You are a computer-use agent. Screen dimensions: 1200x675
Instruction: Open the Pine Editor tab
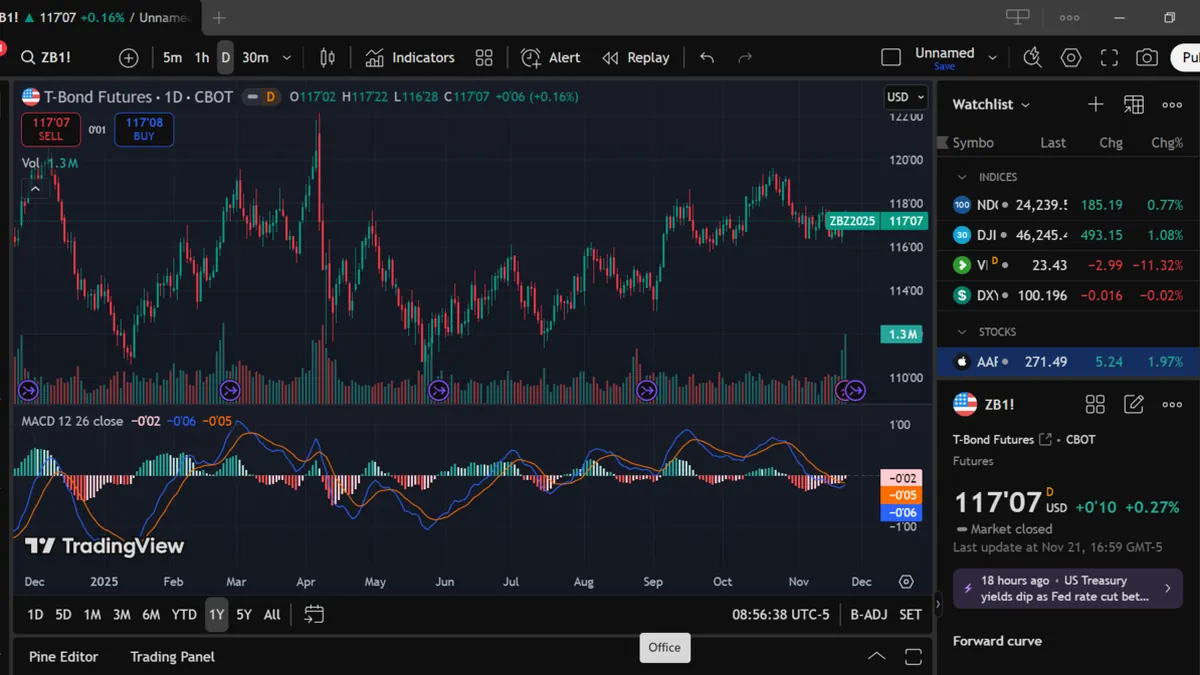point(64,657)
